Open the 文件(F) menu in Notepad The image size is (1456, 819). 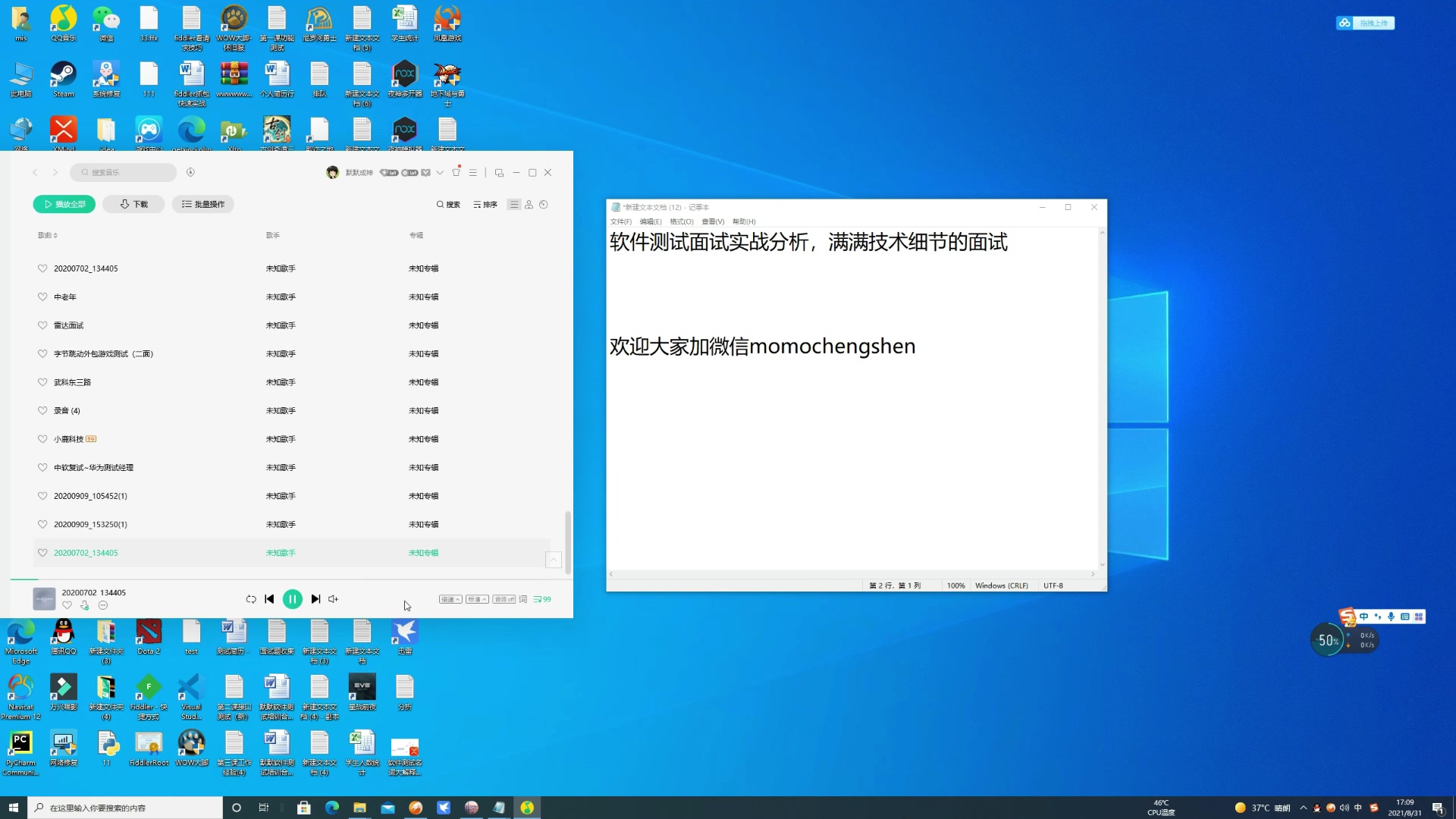pyautogui.click(x=621, y=221)
